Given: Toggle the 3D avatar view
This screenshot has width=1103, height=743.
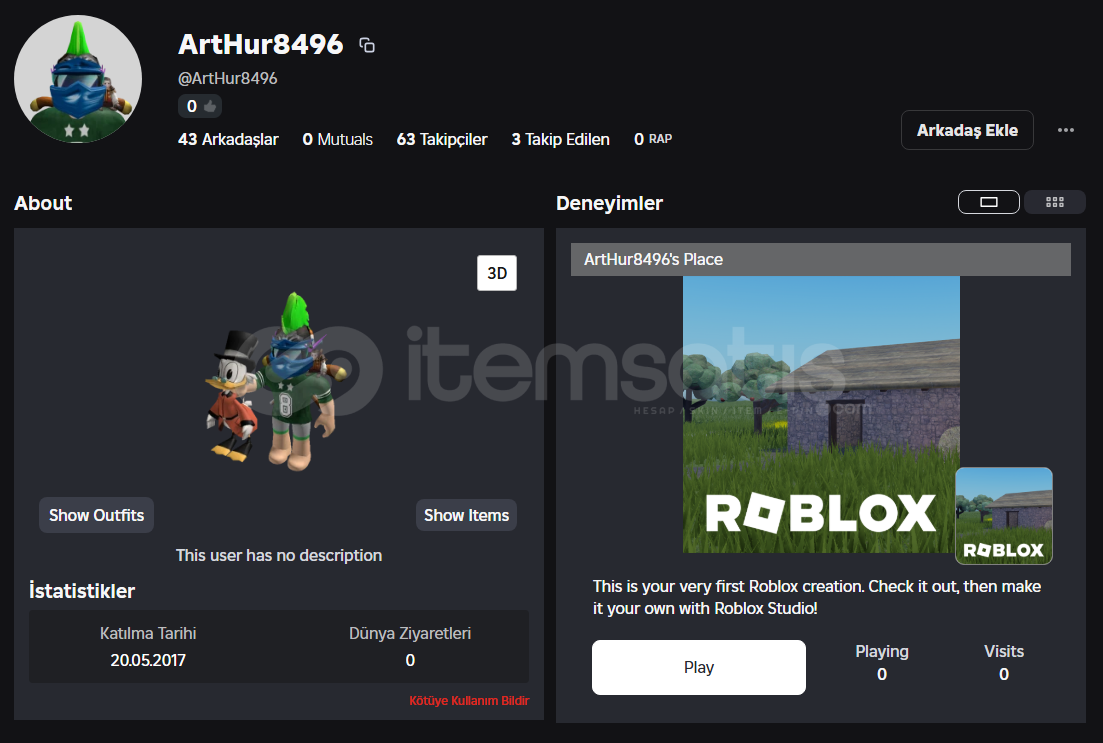Looking at the screenshot, I should click(x=497, y=273).
